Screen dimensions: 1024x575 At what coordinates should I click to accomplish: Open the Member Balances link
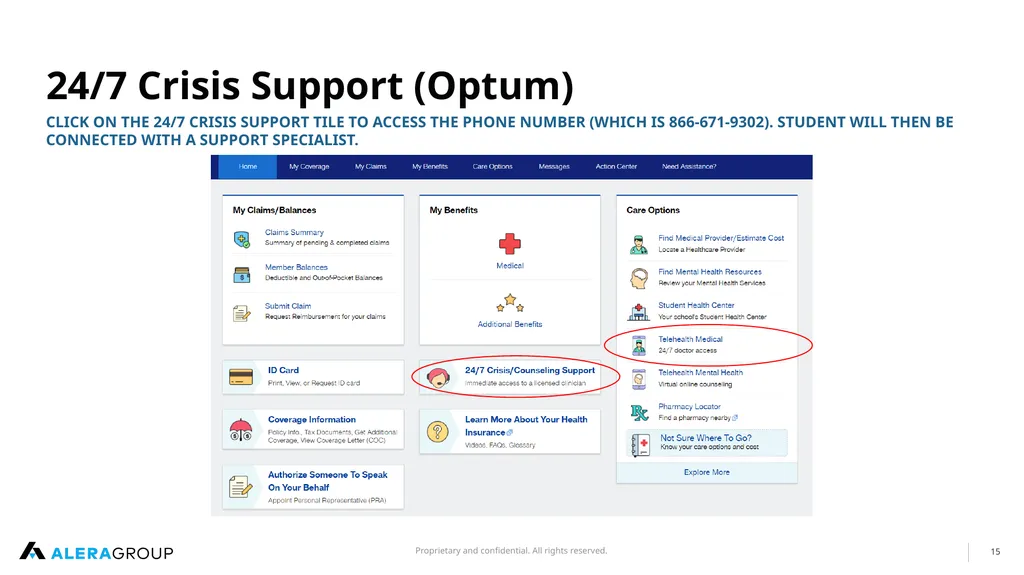tap(296, 267)
